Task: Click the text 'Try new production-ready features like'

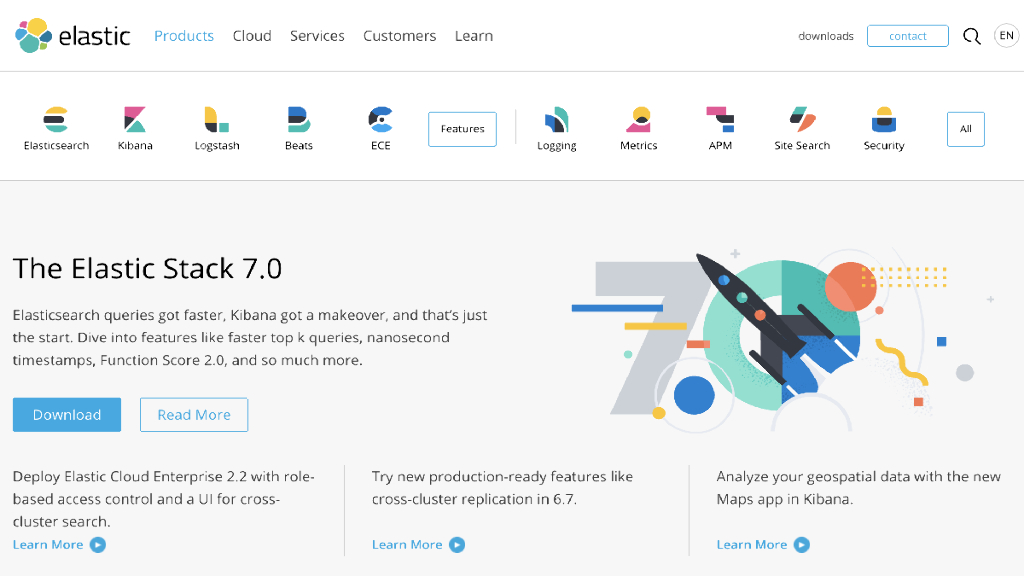Action: tap(502, 477)
